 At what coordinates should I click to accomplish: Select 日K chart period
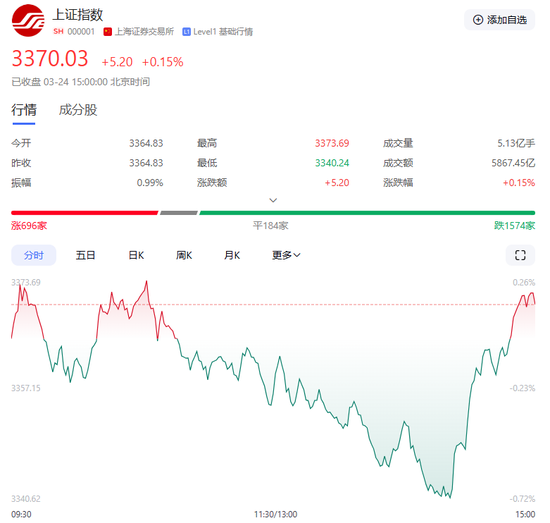[136, 255]
